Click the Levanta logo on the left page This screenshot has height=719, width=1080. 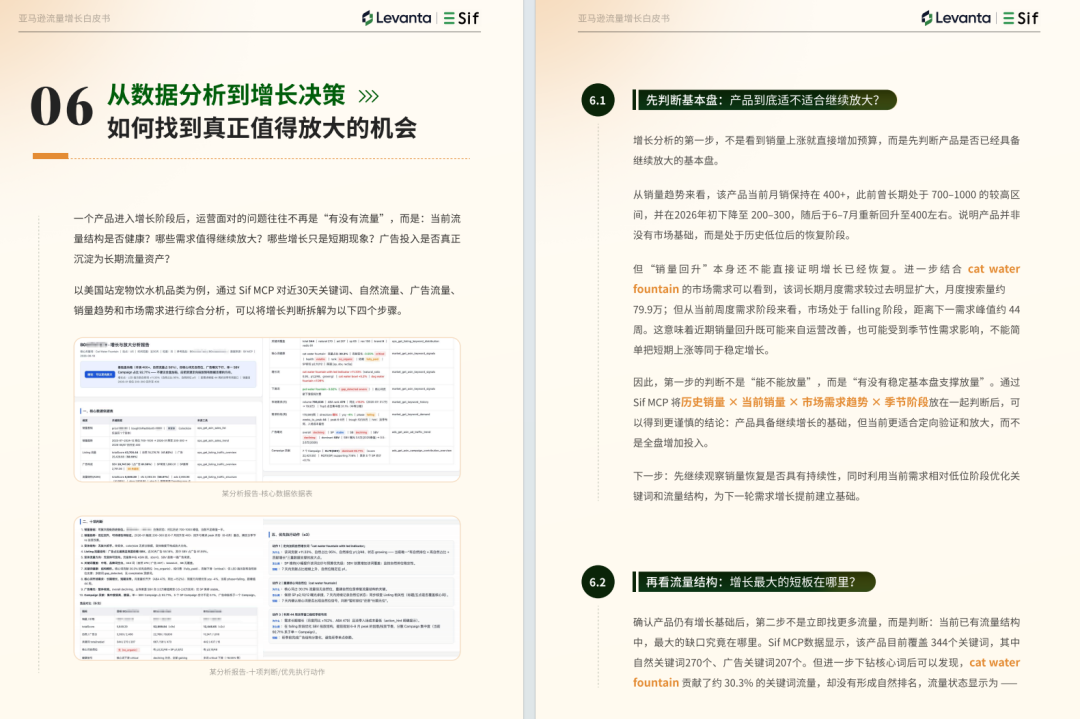point(397,18)
